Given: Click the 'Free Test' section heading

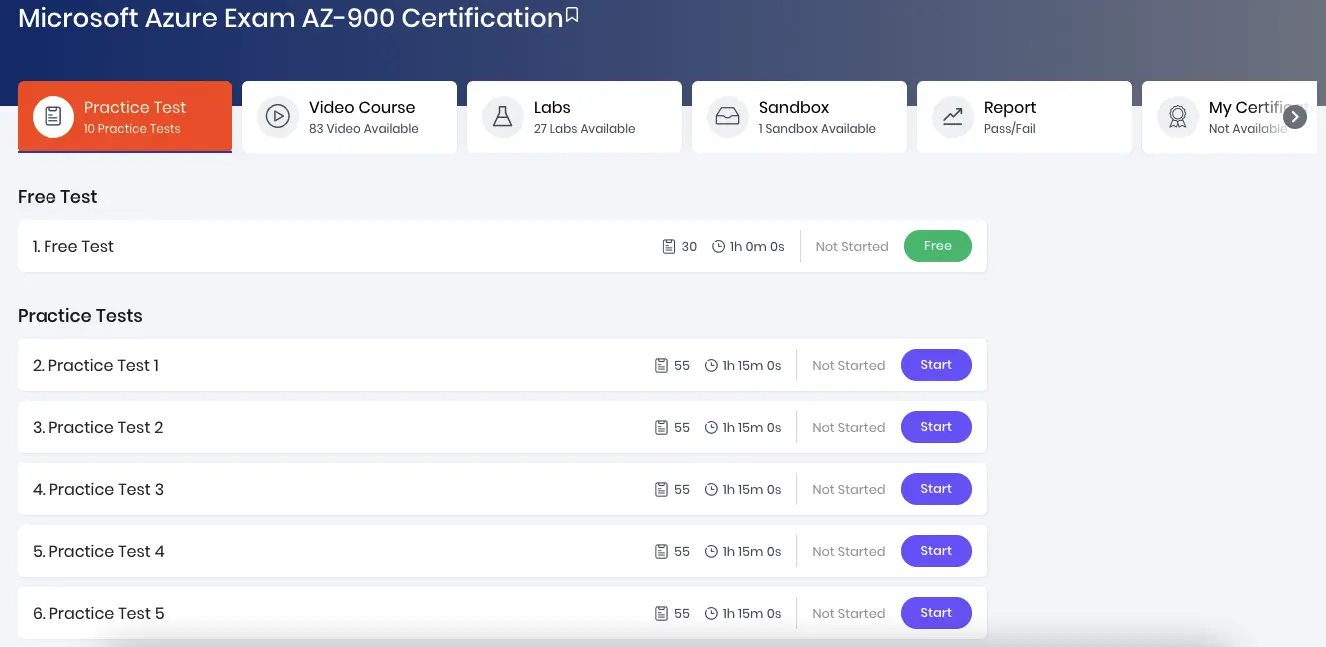Looking at the screenshot, I should pos(58,197).
